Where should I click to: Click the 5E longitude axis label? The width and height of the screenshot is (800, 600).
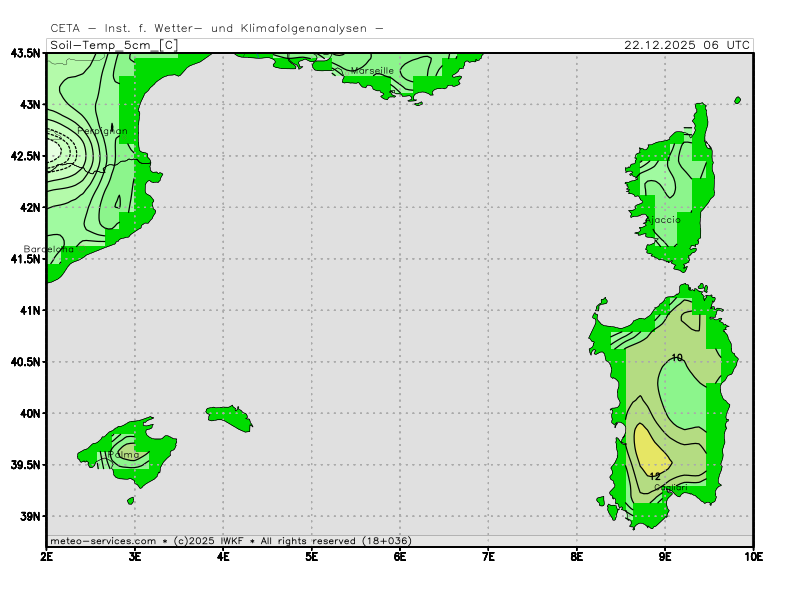[311, 555]
